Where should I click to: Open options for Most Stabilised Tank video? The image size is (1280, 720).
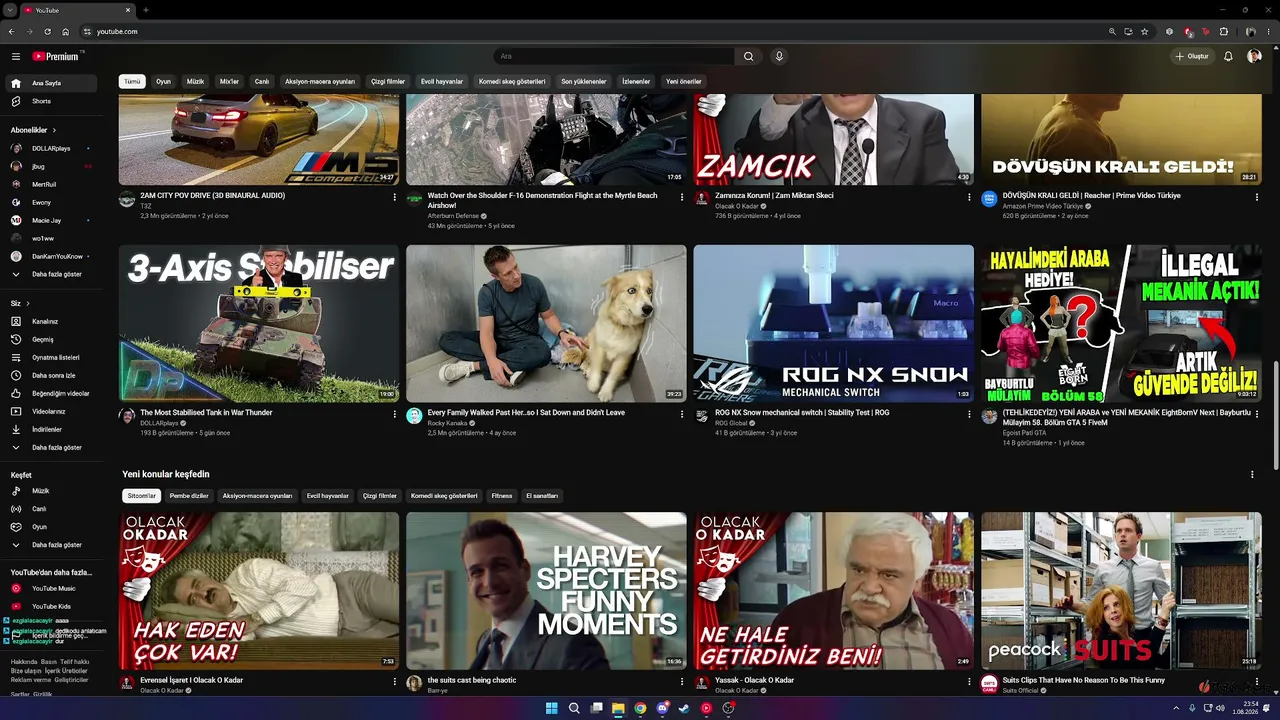[394, 414]
